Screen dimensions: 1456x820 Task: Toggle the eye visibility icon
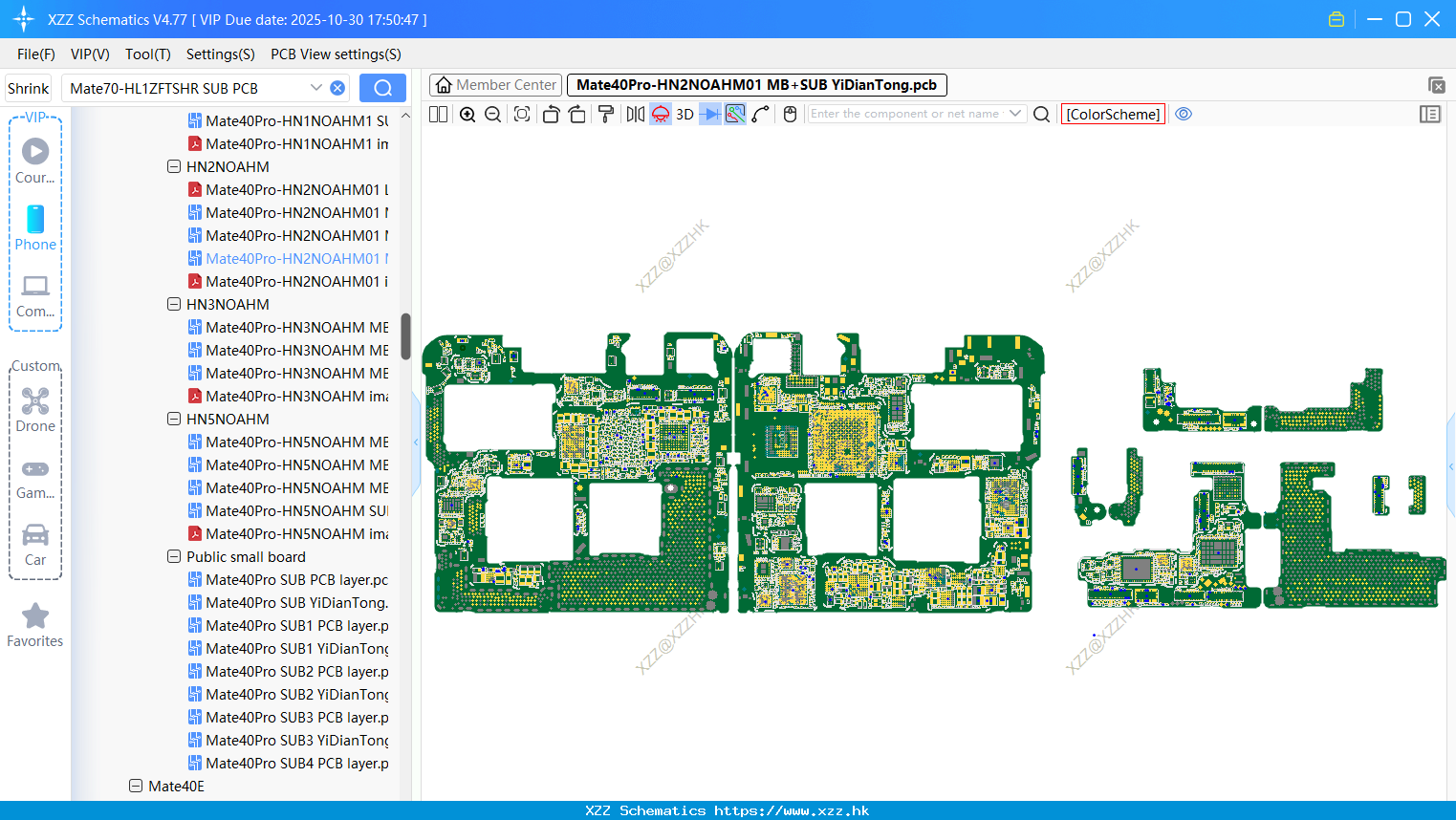(x=1184, y=114)
